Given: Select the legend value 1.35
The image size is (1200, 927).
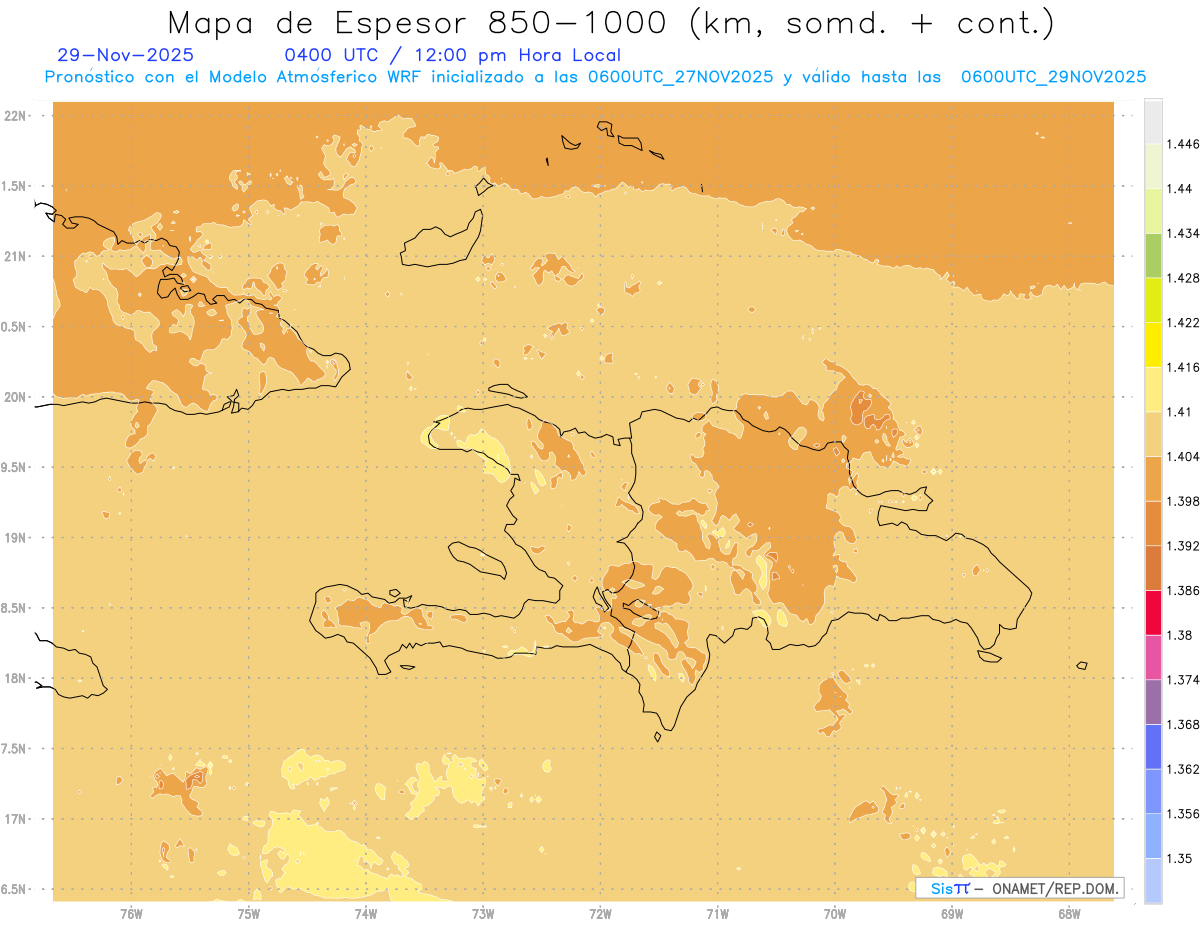Looking at the screenshot, I should pos(1180,858).
